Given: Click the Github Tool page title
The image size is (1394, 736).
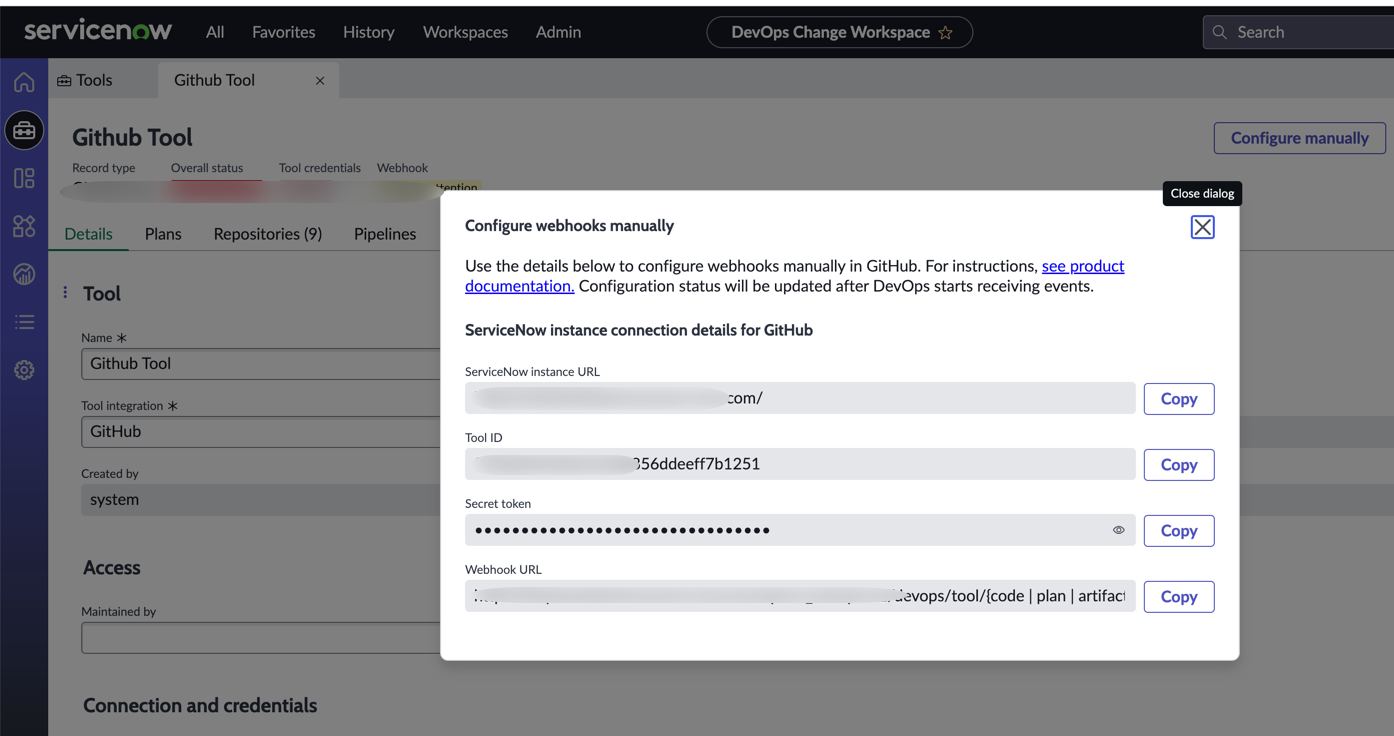Looking at the screenshot, I should click(132, 137).
